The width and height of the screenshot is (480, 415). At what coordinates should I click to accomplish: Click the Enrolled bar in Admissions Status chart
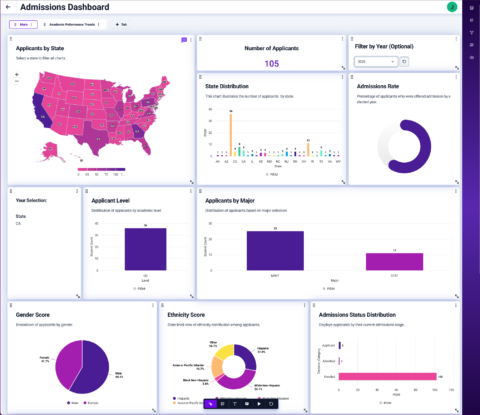pyautogui.click(x=388, y=376)
